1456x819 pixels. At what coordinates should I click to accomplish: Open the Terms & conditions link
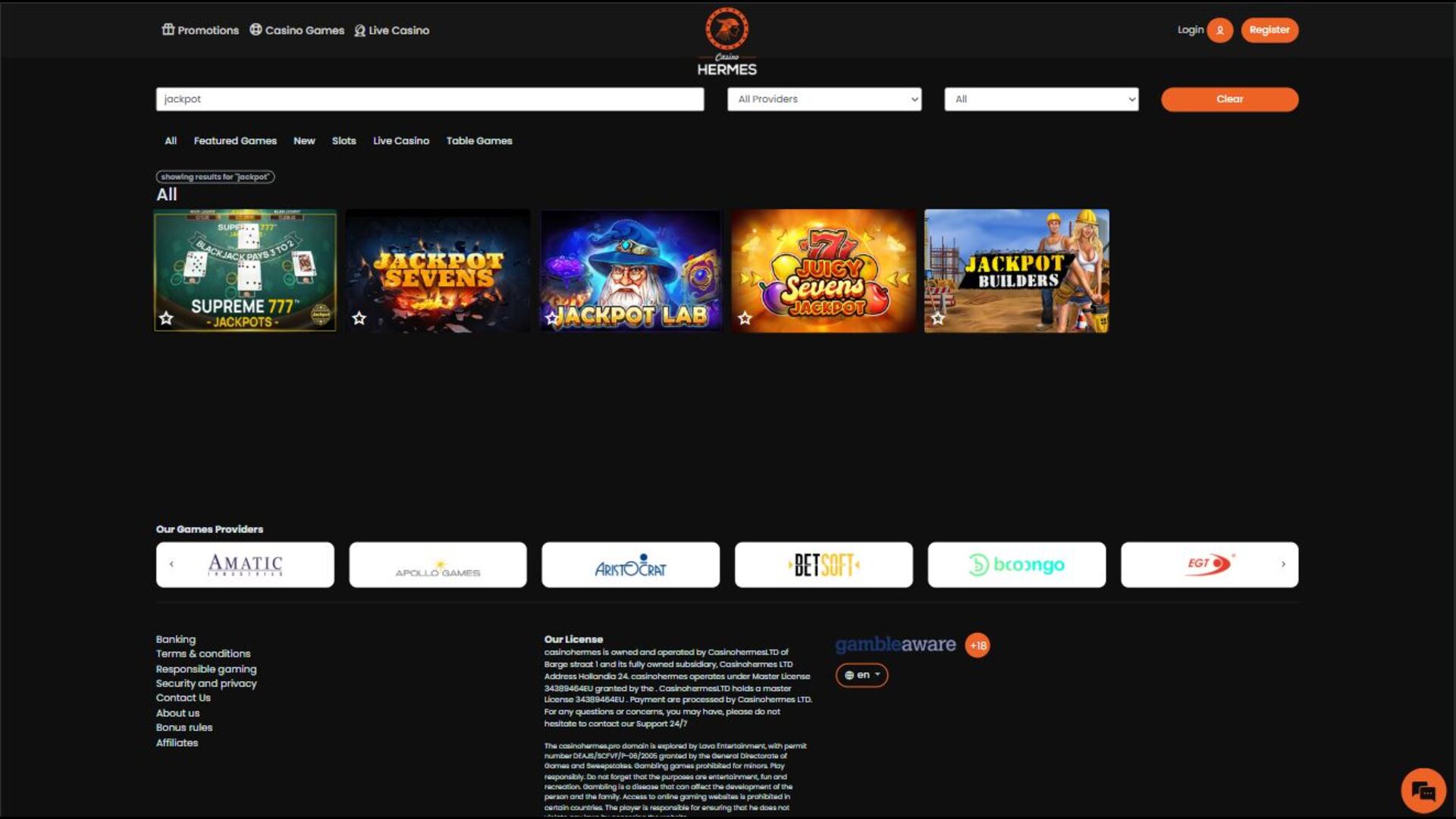(x=203, y=653)
